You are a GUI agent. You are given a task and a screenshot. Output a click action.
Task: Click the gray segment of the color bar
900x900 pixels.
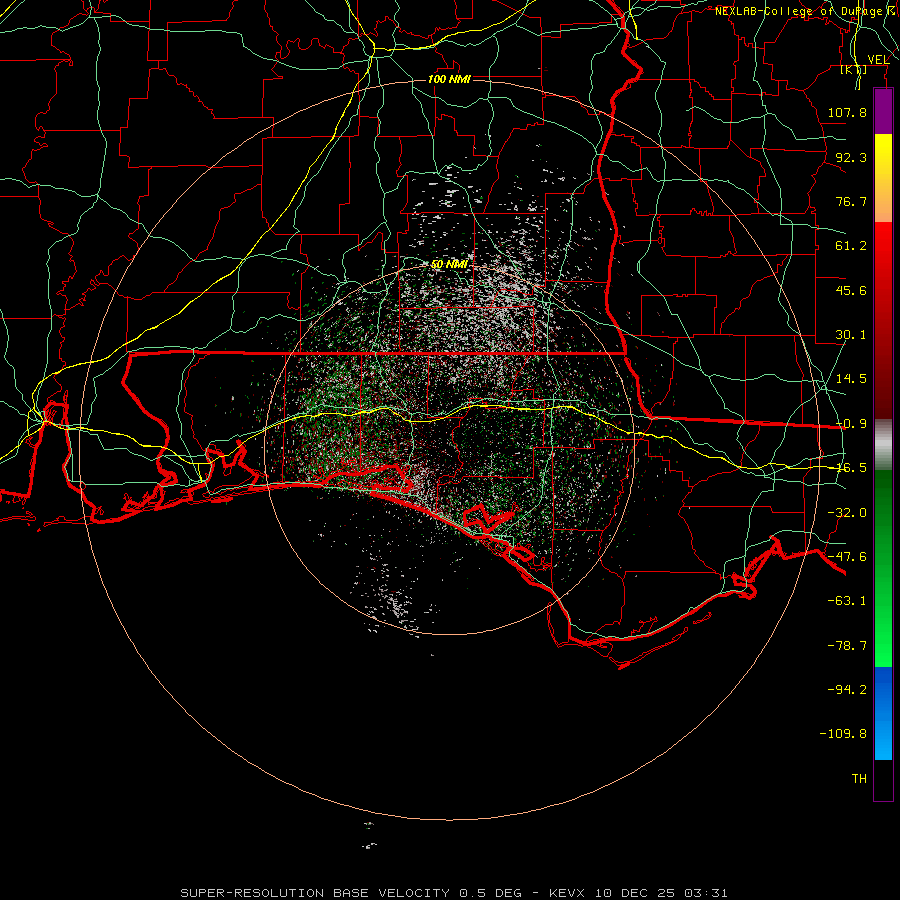pyautogui.click(x=883, y=445)
